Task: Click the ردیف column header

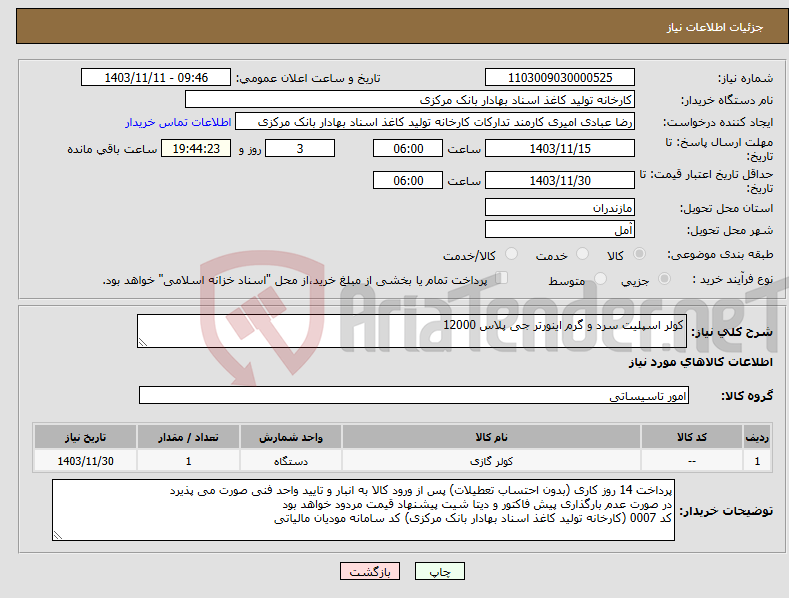Action: click(x=757, y=437)
